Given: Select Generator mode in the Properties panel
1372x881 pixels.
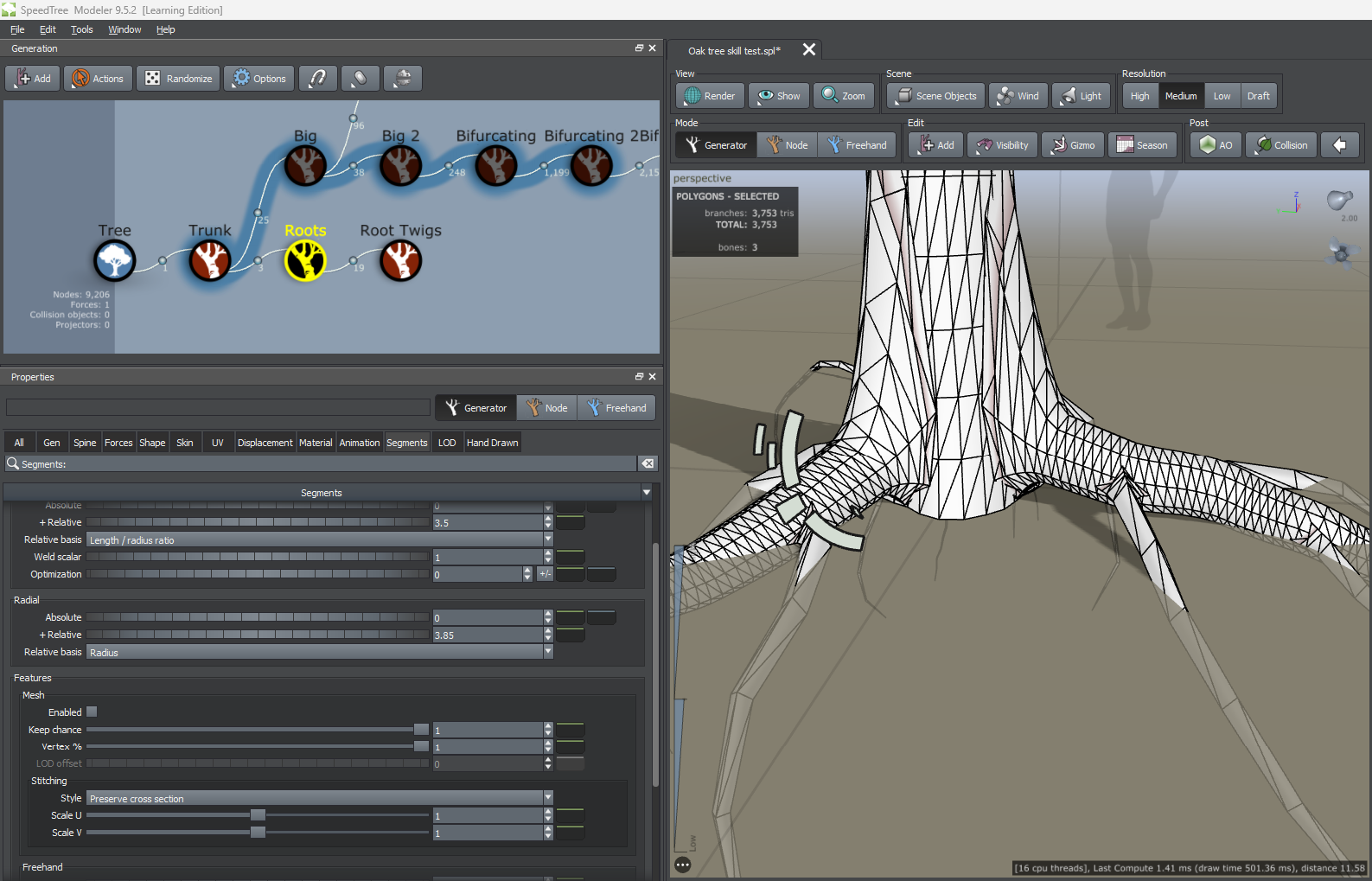Looking at the screenshot, I should [x=475, y=408].
